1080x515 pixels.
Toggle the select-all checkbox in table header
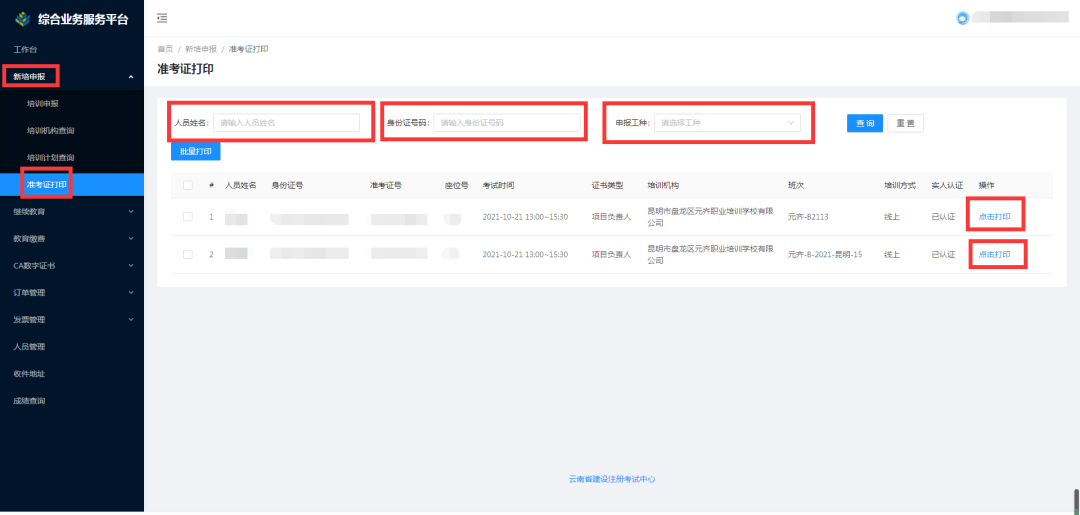(x=187, y=185)
